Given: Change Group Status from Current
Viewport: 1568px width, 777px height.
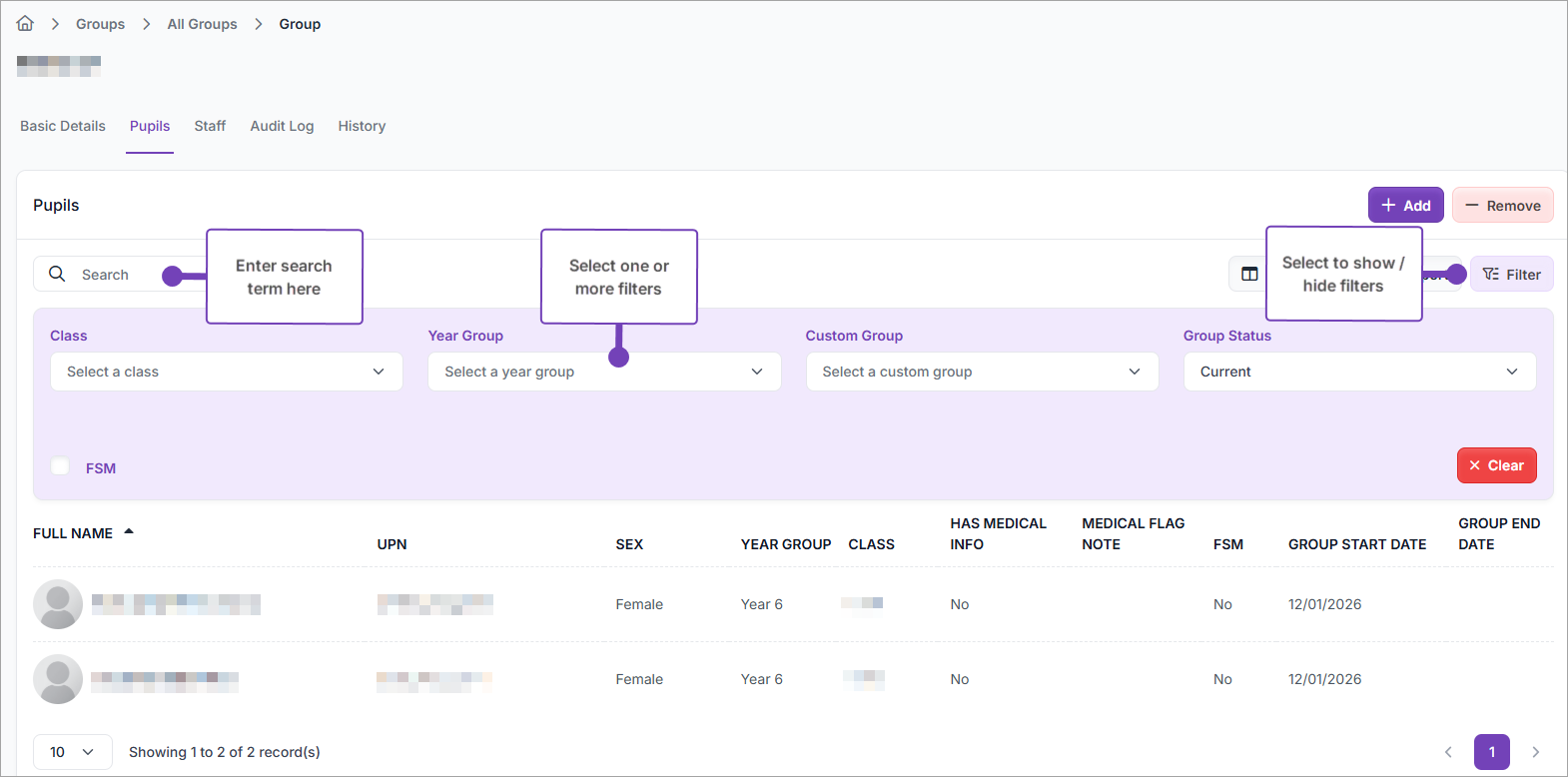Looking at the screenshot, I should click(1358, 372).
